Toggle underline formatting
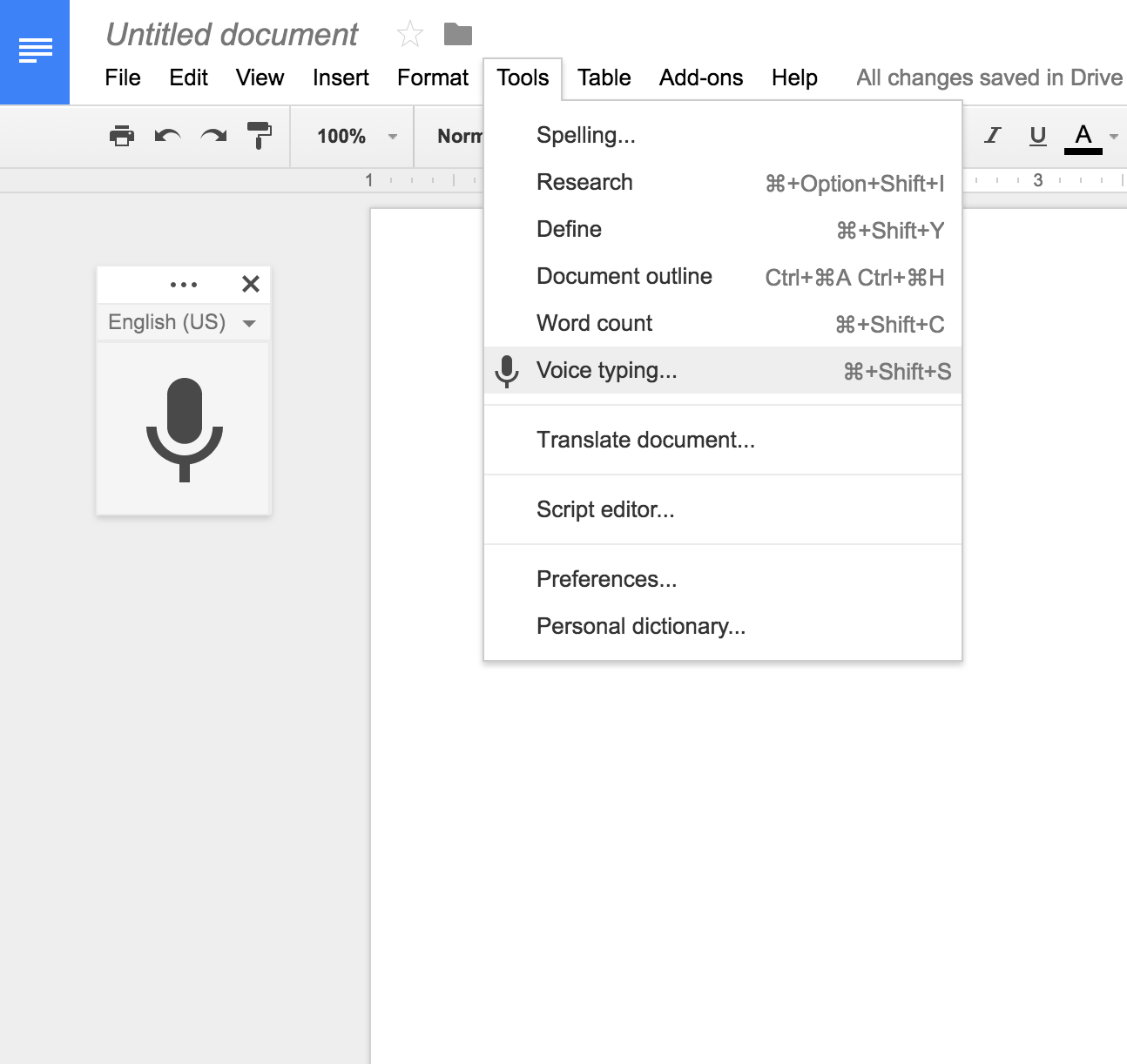Viewport: 1127px width, 1064px height. pos(1037,136)
